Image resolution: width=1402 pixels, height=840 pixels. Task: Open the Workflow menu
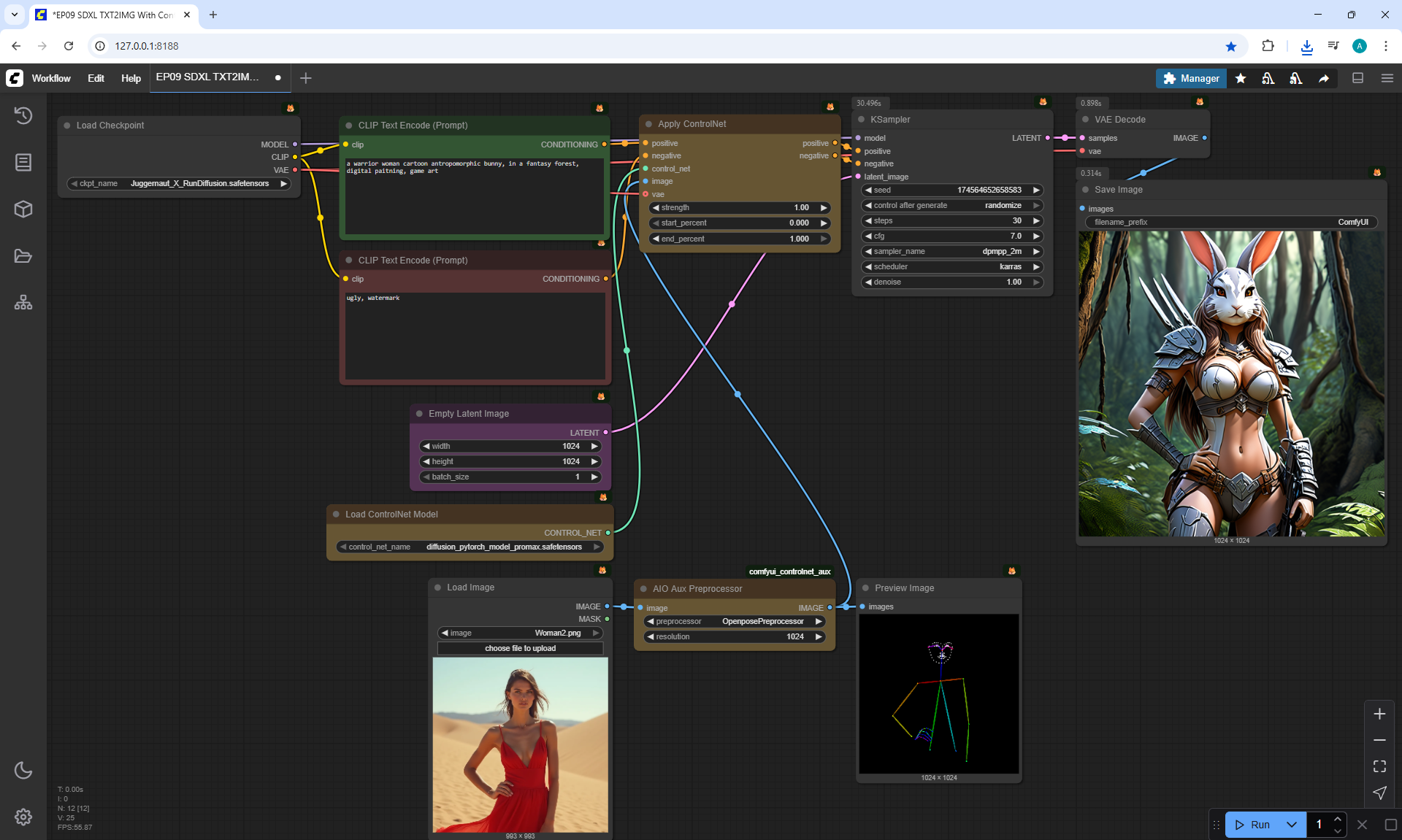click(x=51, y=78)
